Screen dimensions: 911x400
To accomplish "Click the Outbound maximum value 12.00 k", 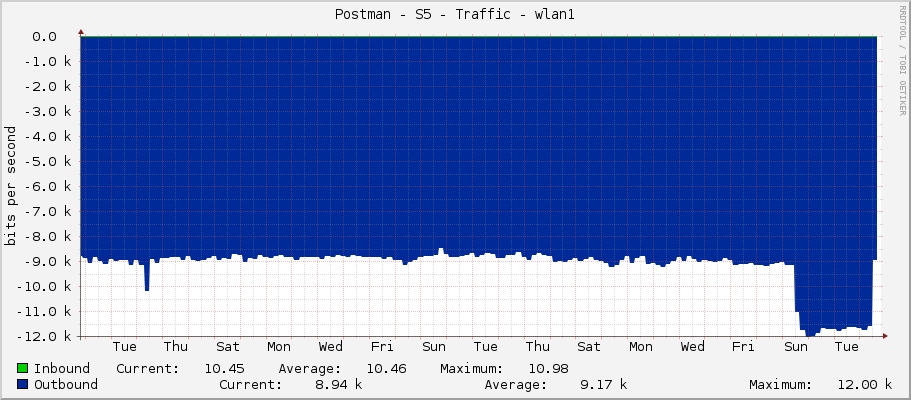I will pos(865,384).
